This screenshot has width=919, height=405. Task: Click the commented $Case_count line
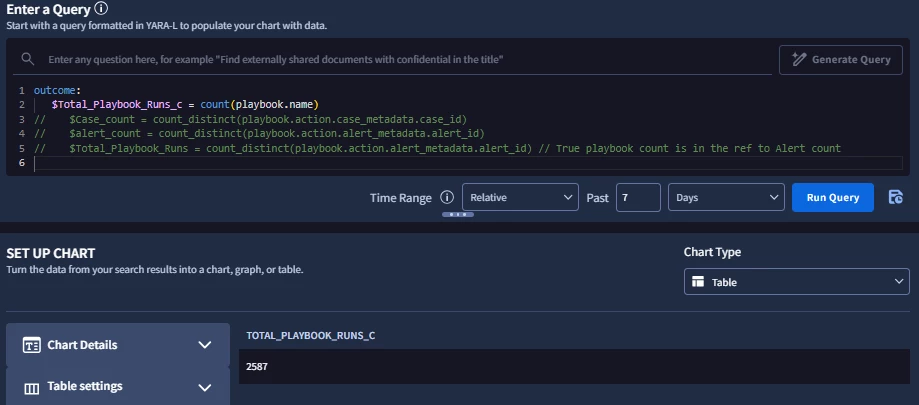[250, 119]
